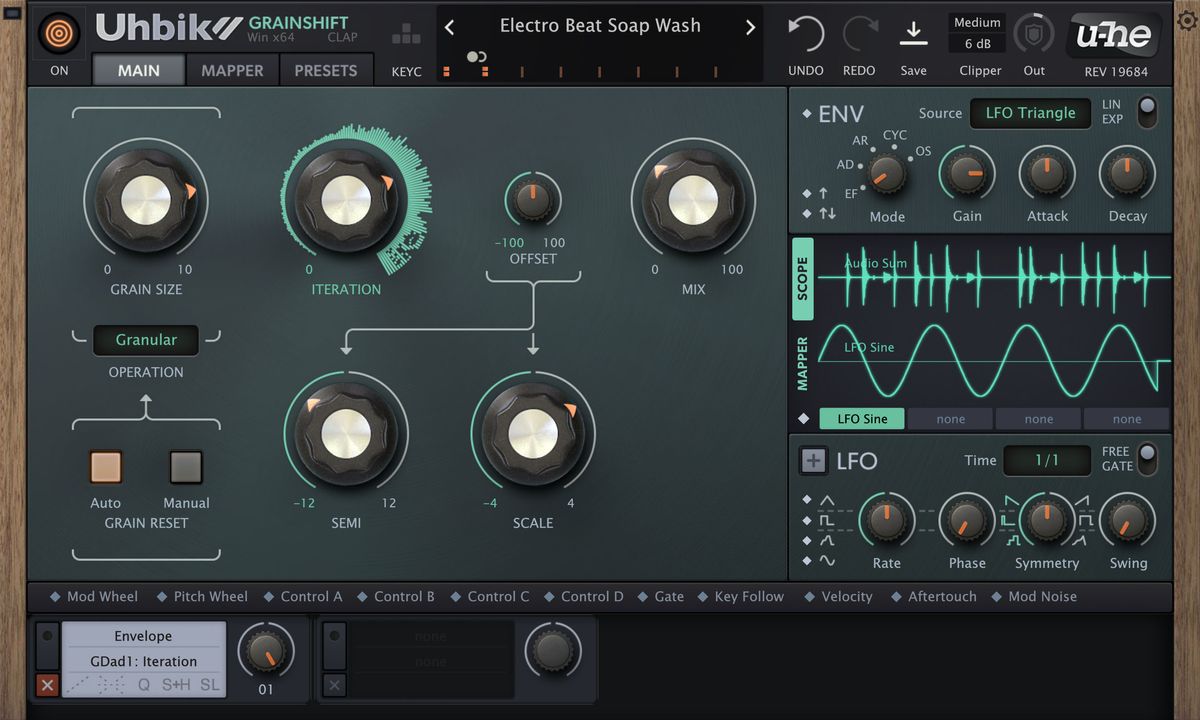The height and width of the screenshot is (720, 1200).
Task: Click the LFO sine waveform diamond
Action: (807, 560)
